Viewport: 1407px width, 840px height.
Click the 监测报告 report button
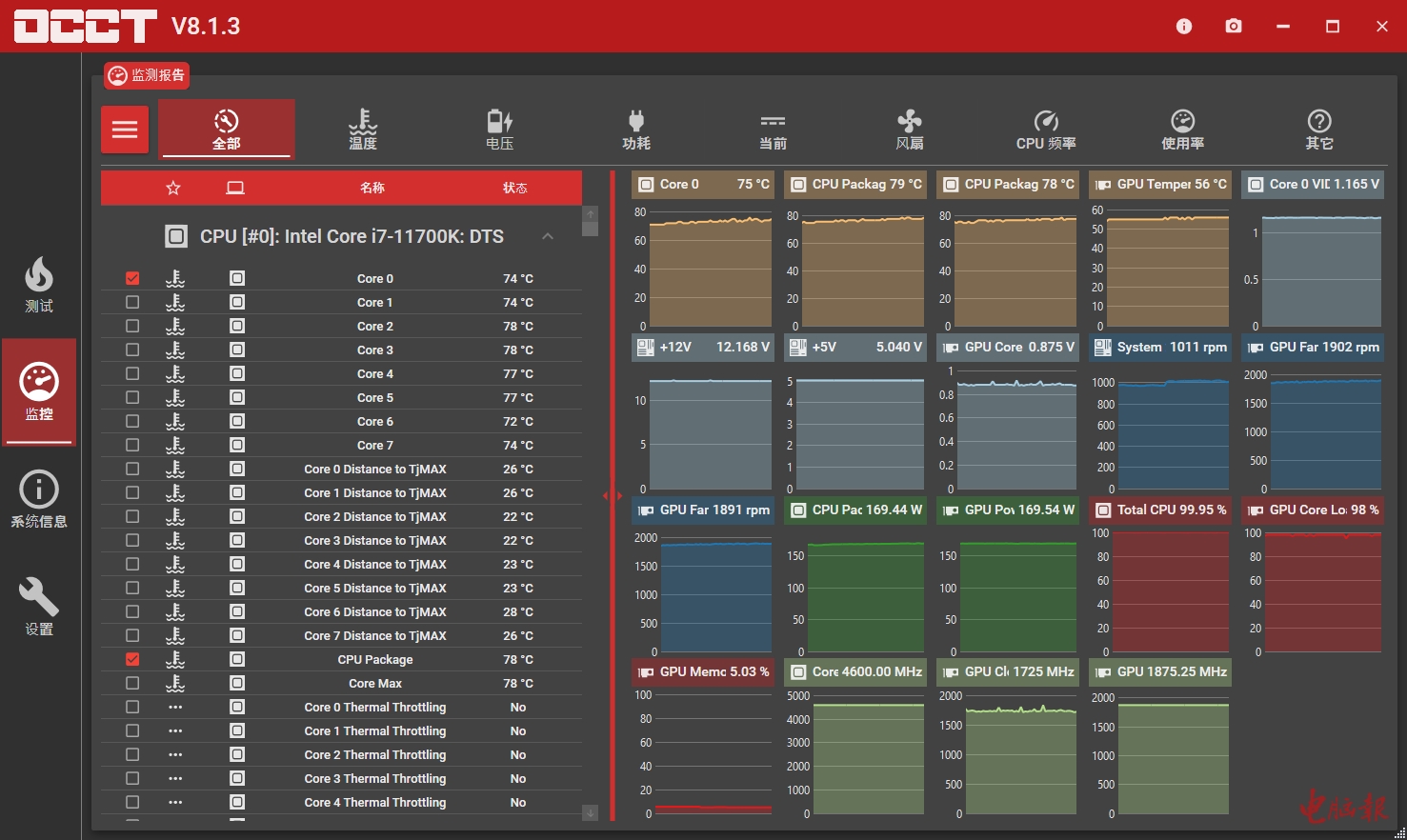(147, 75)
